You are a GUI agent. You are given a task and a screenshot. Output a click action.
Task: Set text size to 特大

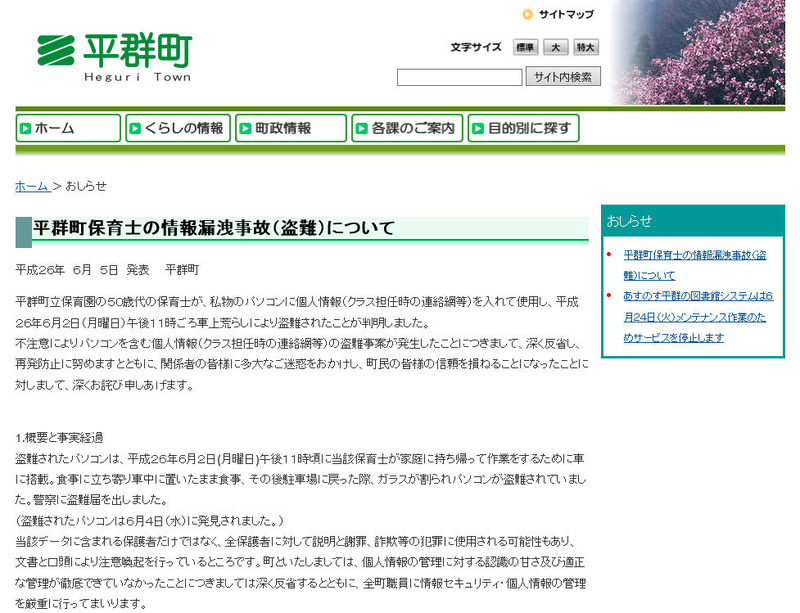(x=586, y=47)
